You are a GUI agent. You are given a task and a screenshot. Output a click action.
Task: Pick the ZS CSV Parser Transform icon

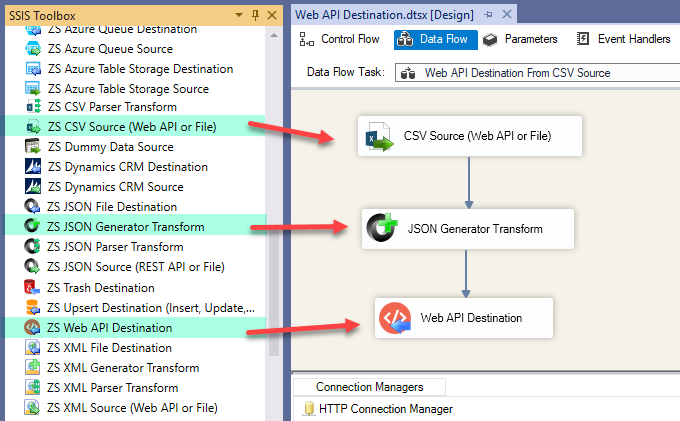pyautogui.click(x=33, y=107)
